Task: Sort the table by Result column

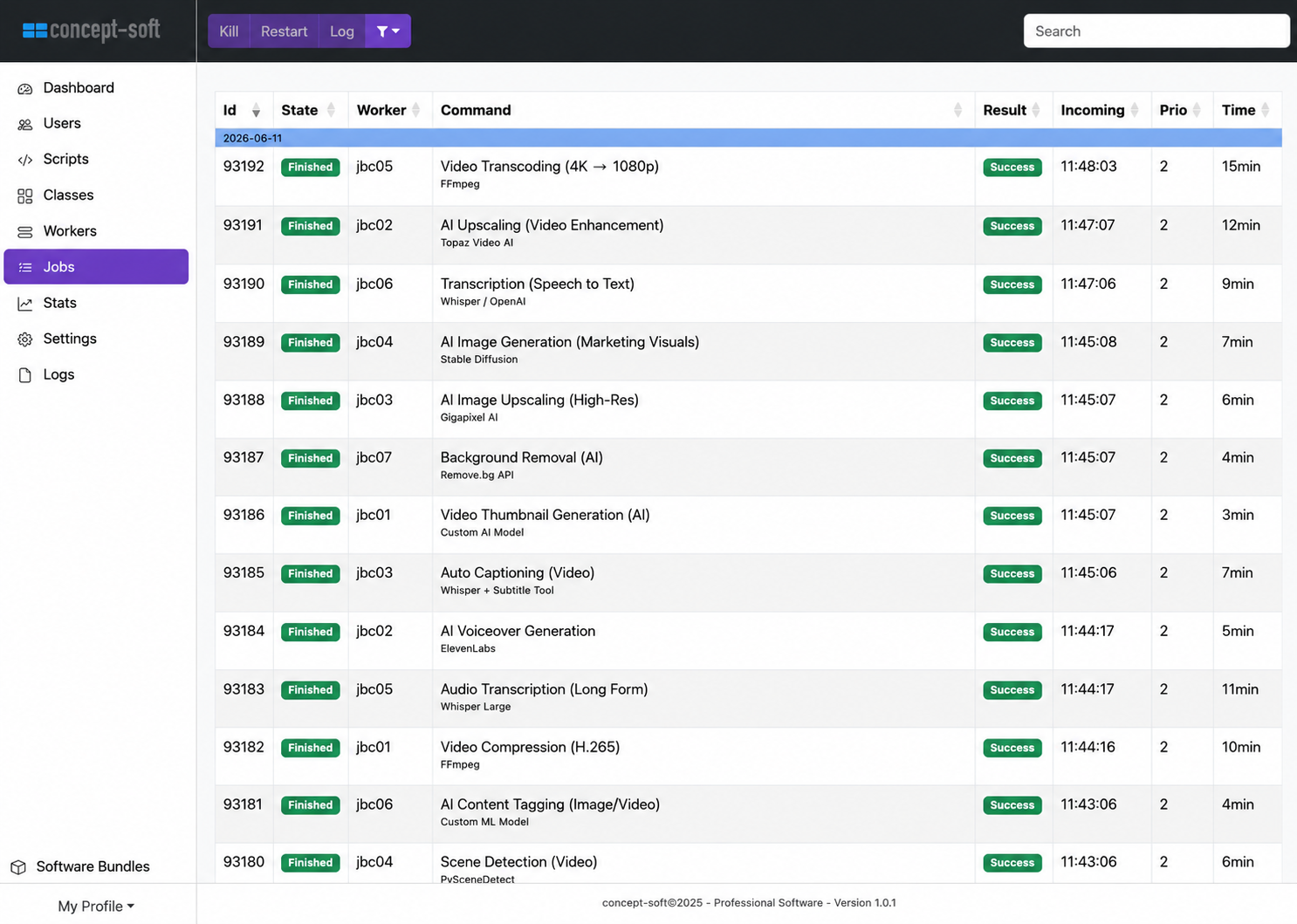Action: (x=1013, y=110)
